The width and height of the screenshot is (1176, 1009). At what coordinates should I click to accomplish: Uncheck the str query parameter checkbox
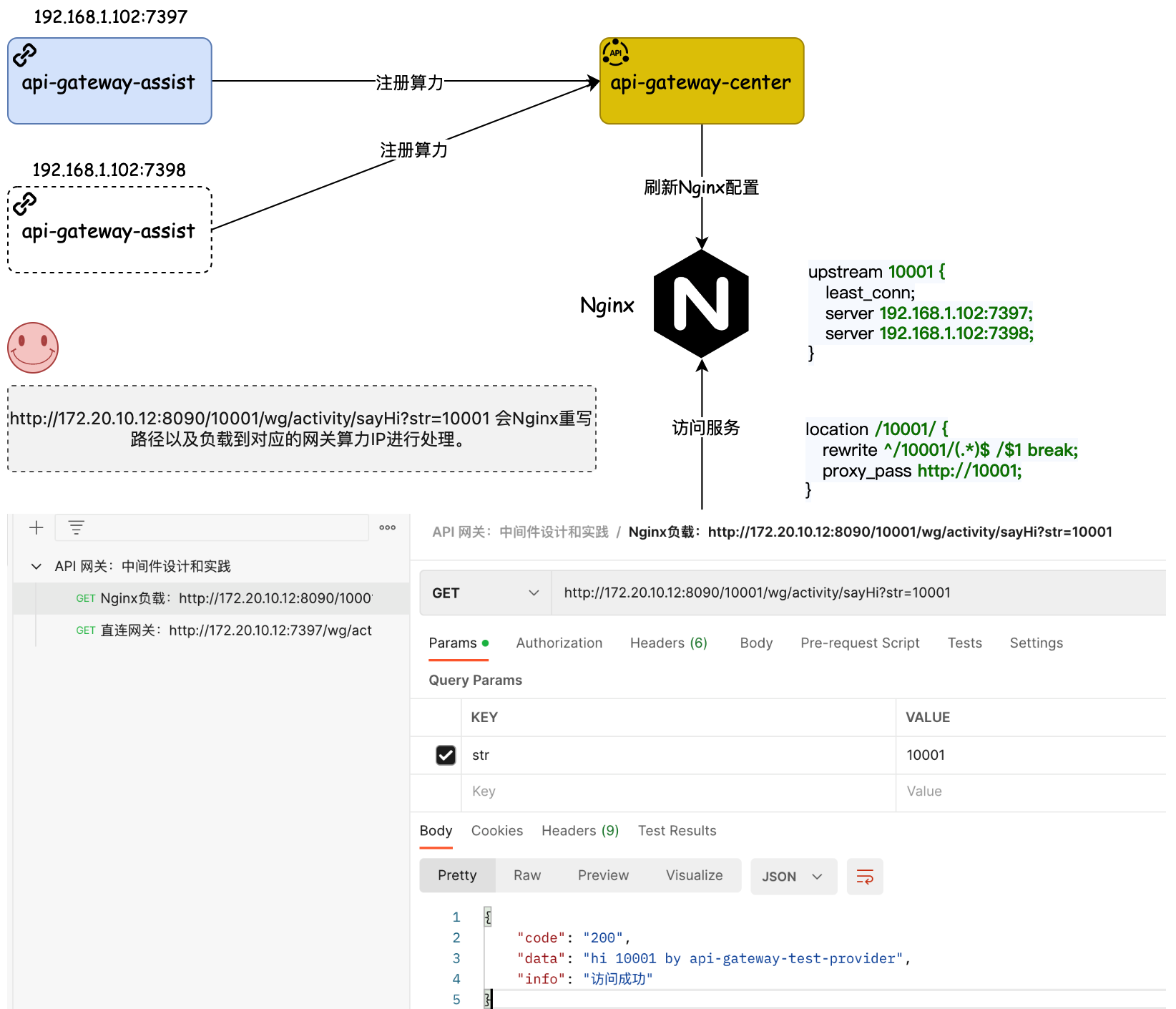(446, 755)
